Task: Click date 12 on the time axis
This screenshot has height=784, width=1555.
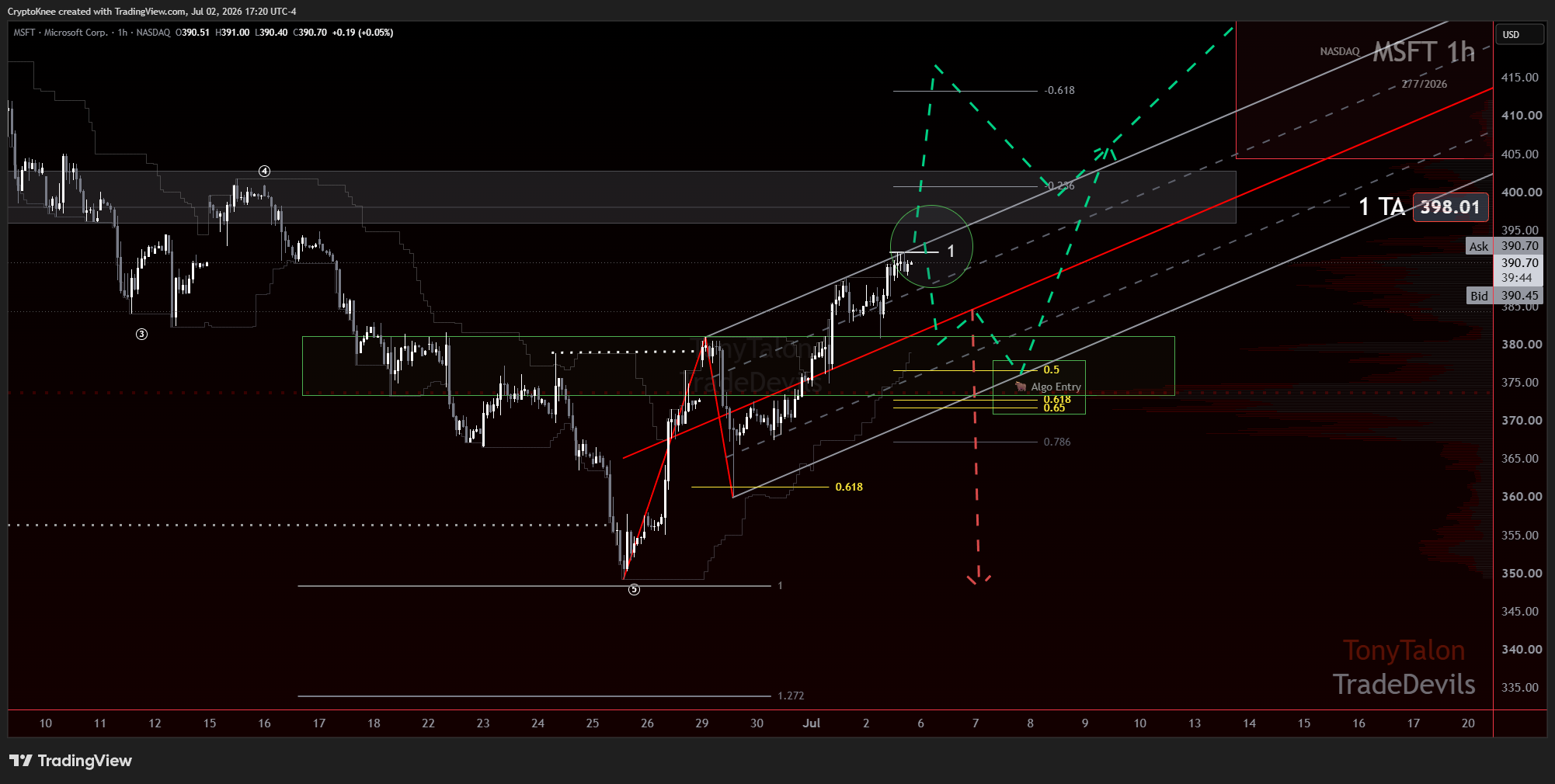Action: coord(155,723)
